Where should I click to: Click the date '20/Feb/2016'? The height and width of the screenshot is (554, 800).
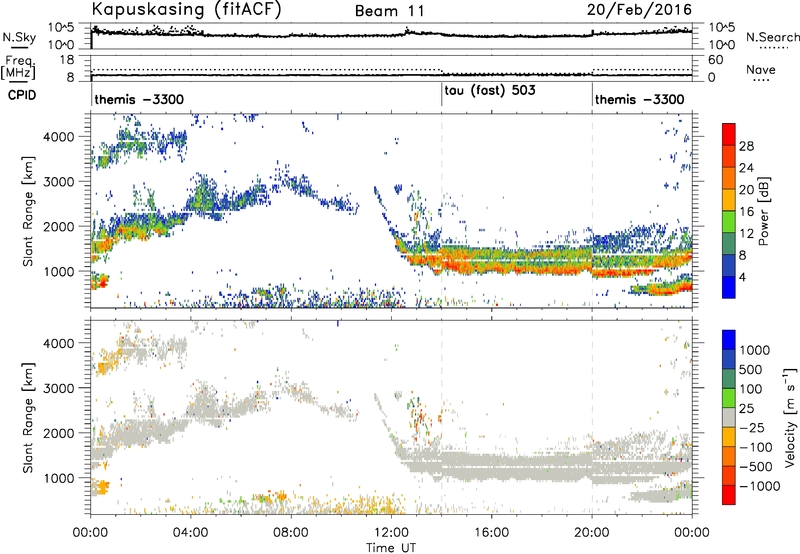pos(639,10)
